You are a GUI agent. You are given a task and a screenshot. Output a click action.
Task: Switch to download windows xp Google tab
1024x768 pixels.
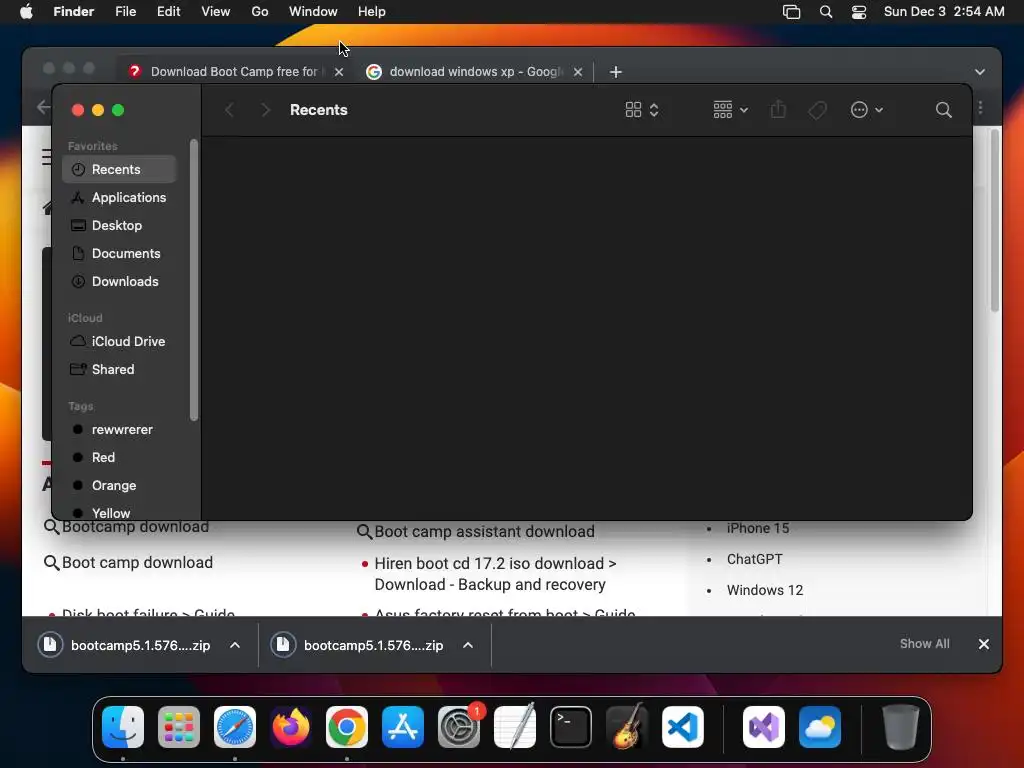(473, 72)
